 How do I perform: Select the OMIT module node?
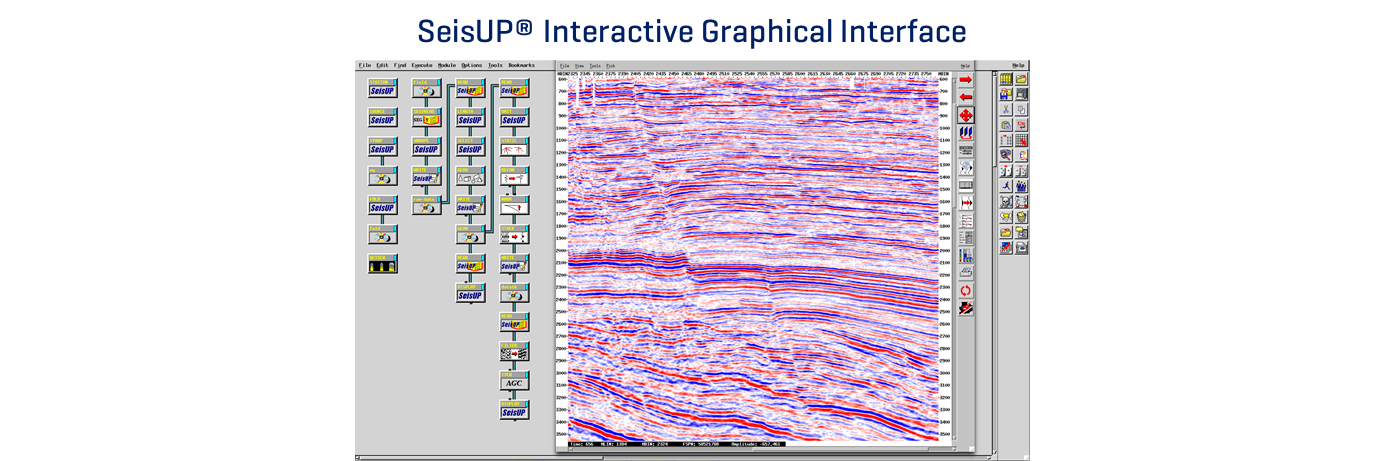coord(515,117)
